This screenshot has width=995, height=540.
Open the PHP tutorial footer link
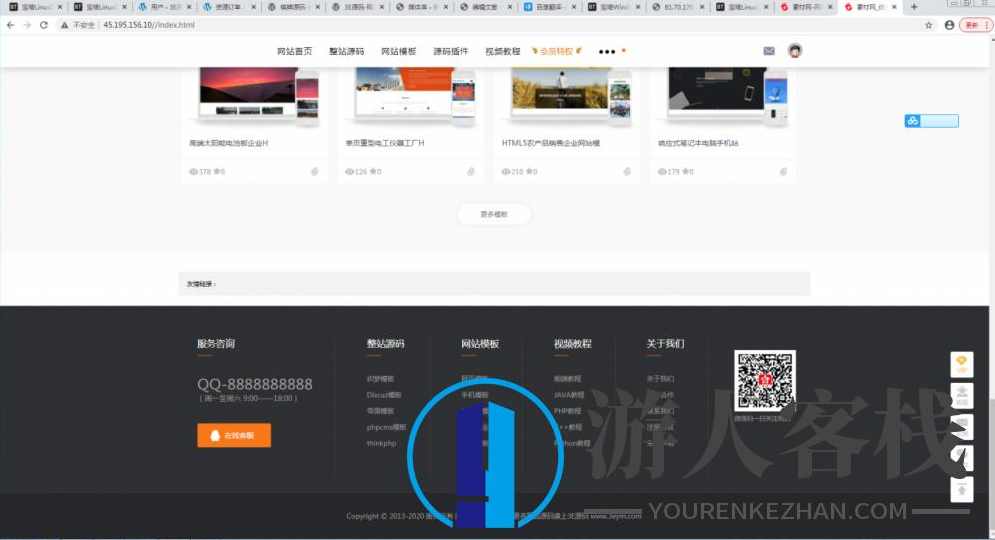pos(567,411)
